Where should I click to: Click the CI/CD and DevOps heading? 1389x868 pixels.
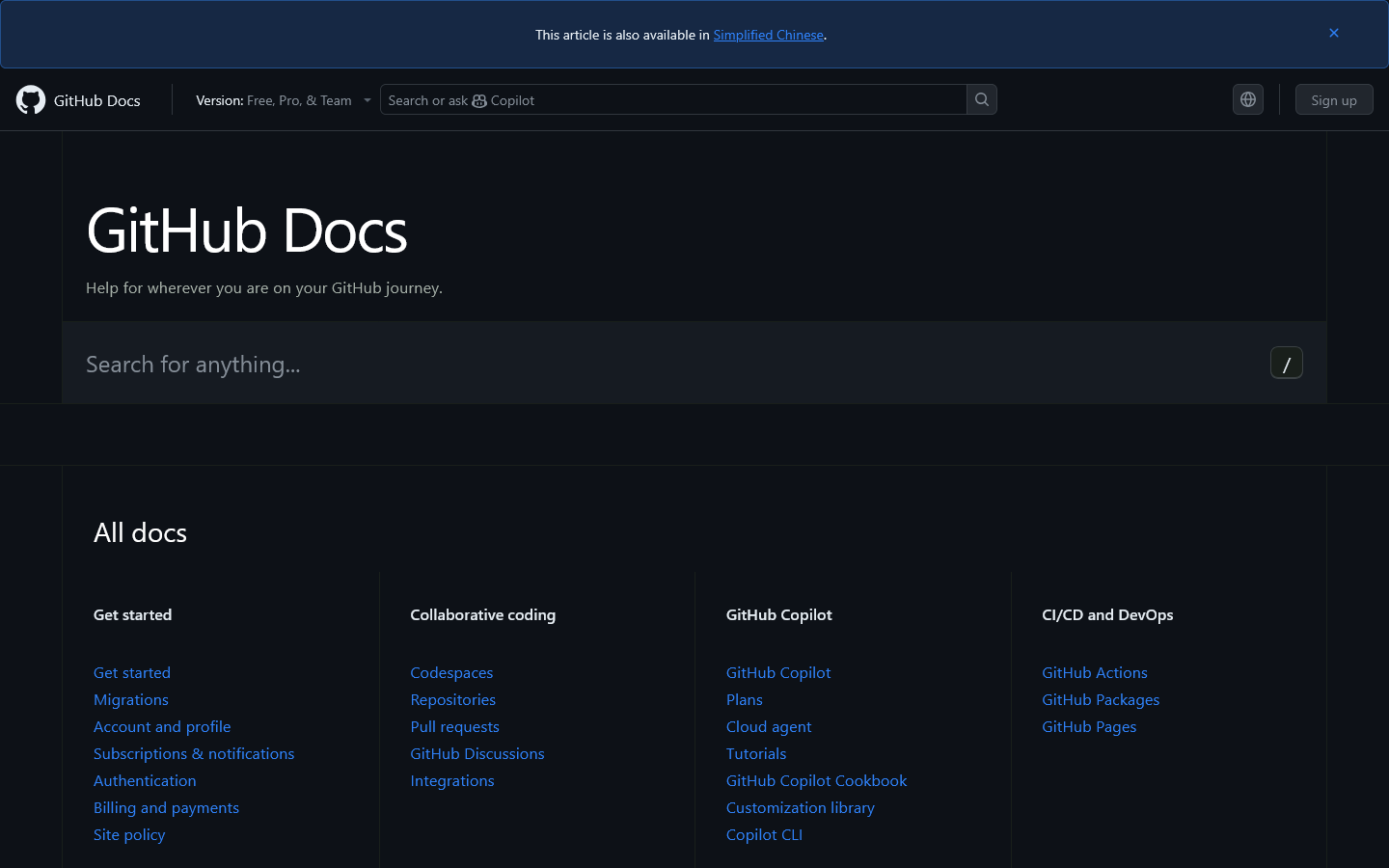(x=1107, y=614)
